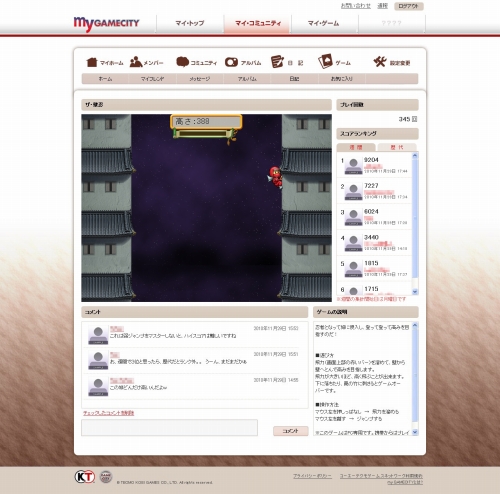Click avatar of rank 2 player 7227

353,192
